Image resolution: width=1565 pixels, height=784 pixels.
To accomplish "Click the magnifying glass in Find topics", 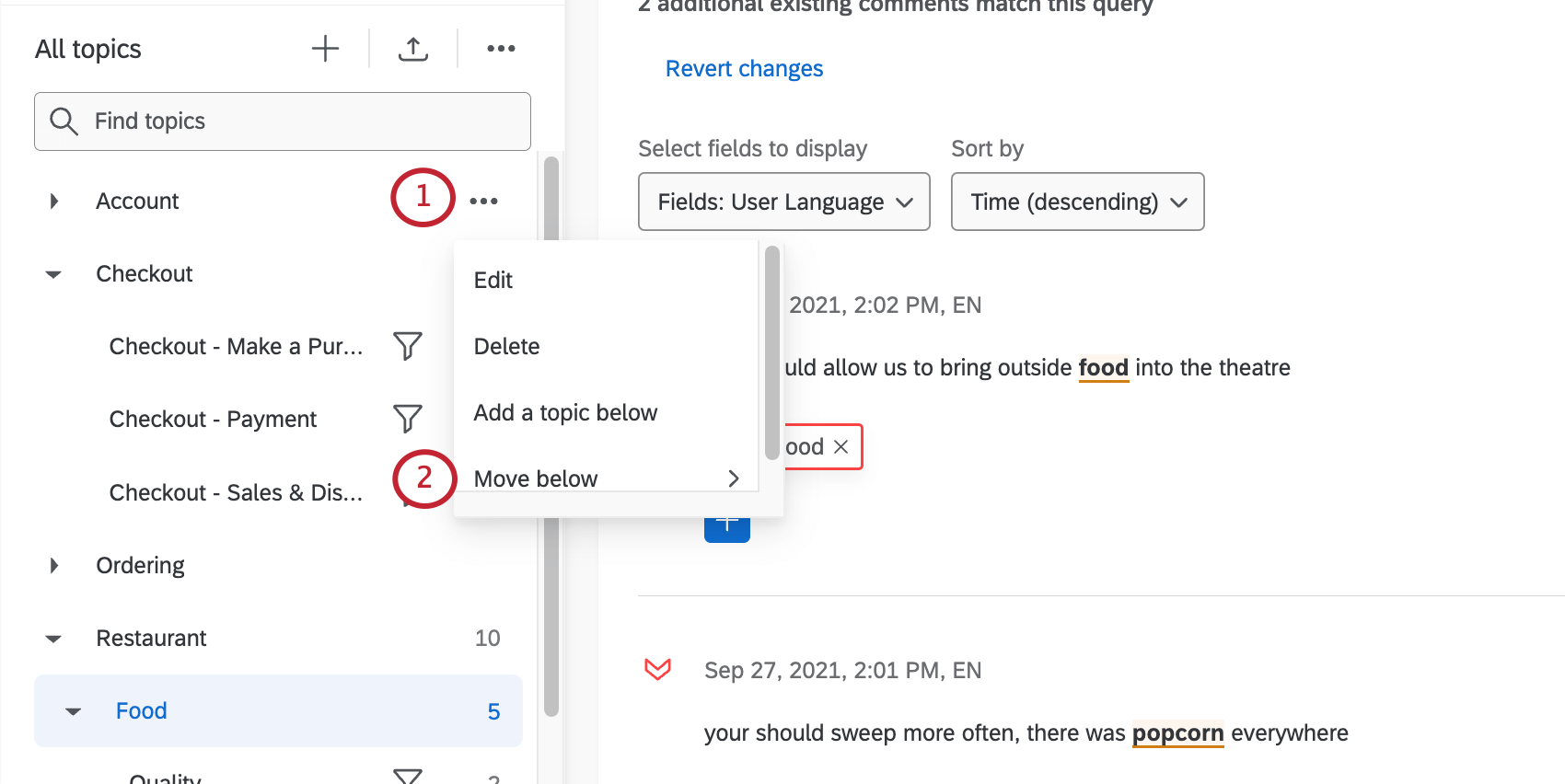I will [x=64, y=121].
